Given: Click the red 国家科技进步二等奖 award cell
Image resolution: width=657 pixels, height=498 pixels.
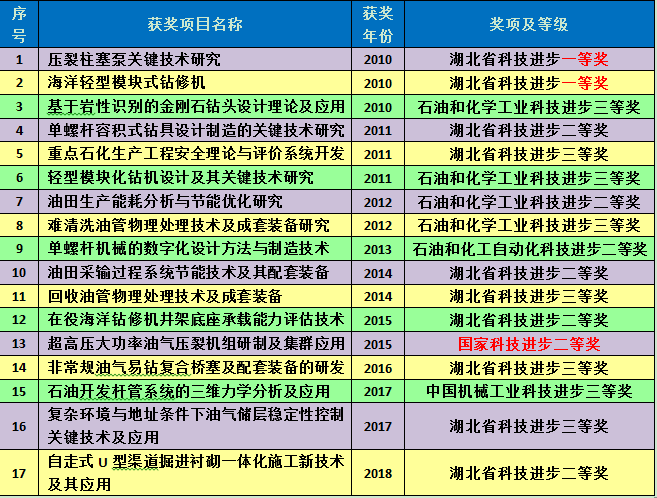Looking at the screenshot, I should tap(528, 344).
